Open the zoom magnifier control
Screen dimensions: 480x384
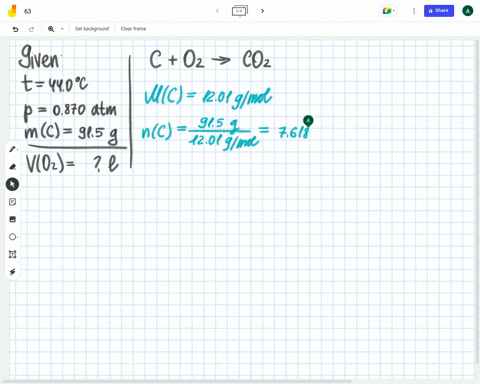tap(51, 29)
